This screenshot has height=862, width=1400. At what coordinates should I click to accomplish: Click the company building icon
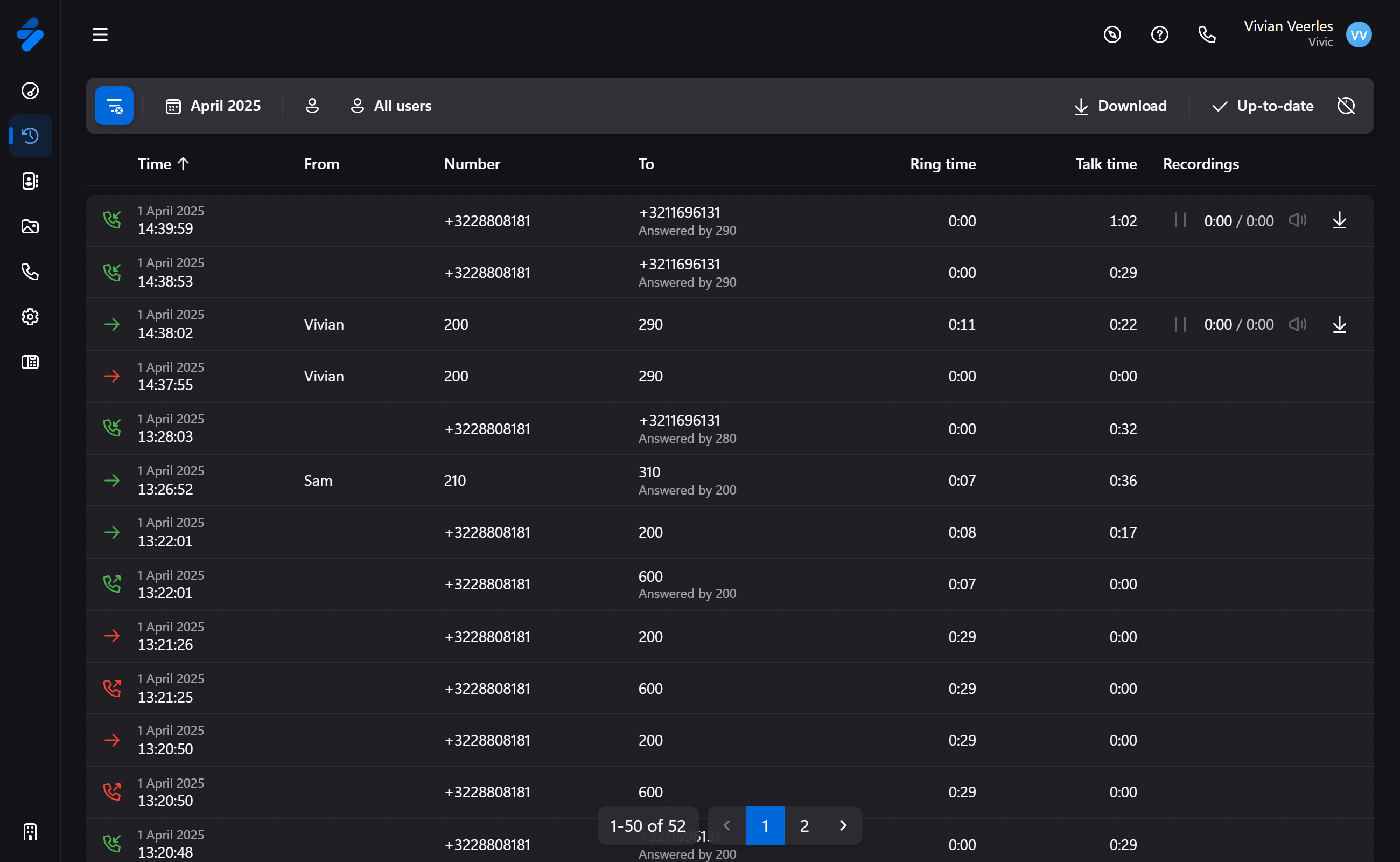pyautogui.click(x=30, y=832)
